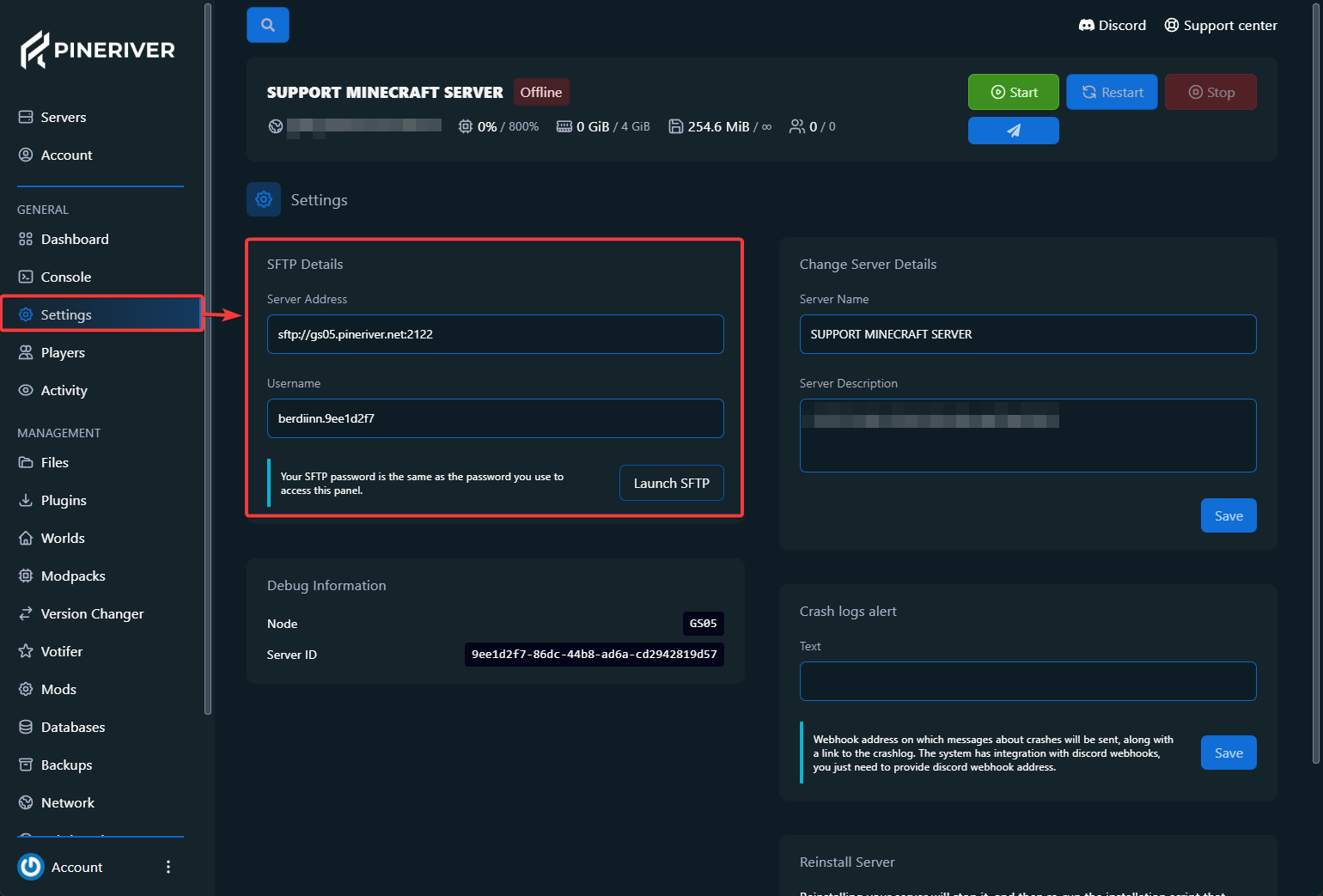Click the Settings gear header icon
The height and width of the screenshot is (896, 1323).
264,199
